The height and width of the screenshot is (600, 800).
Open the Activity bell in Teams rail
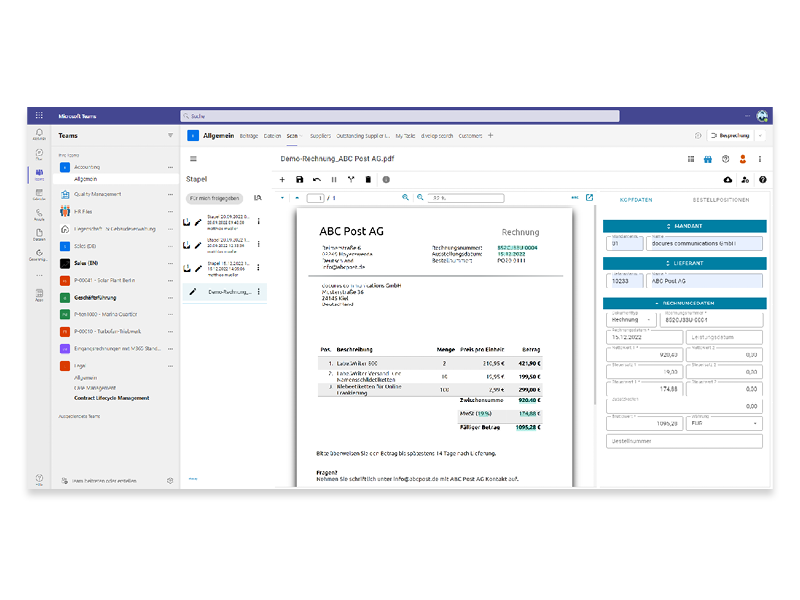(x=39, y=134)
